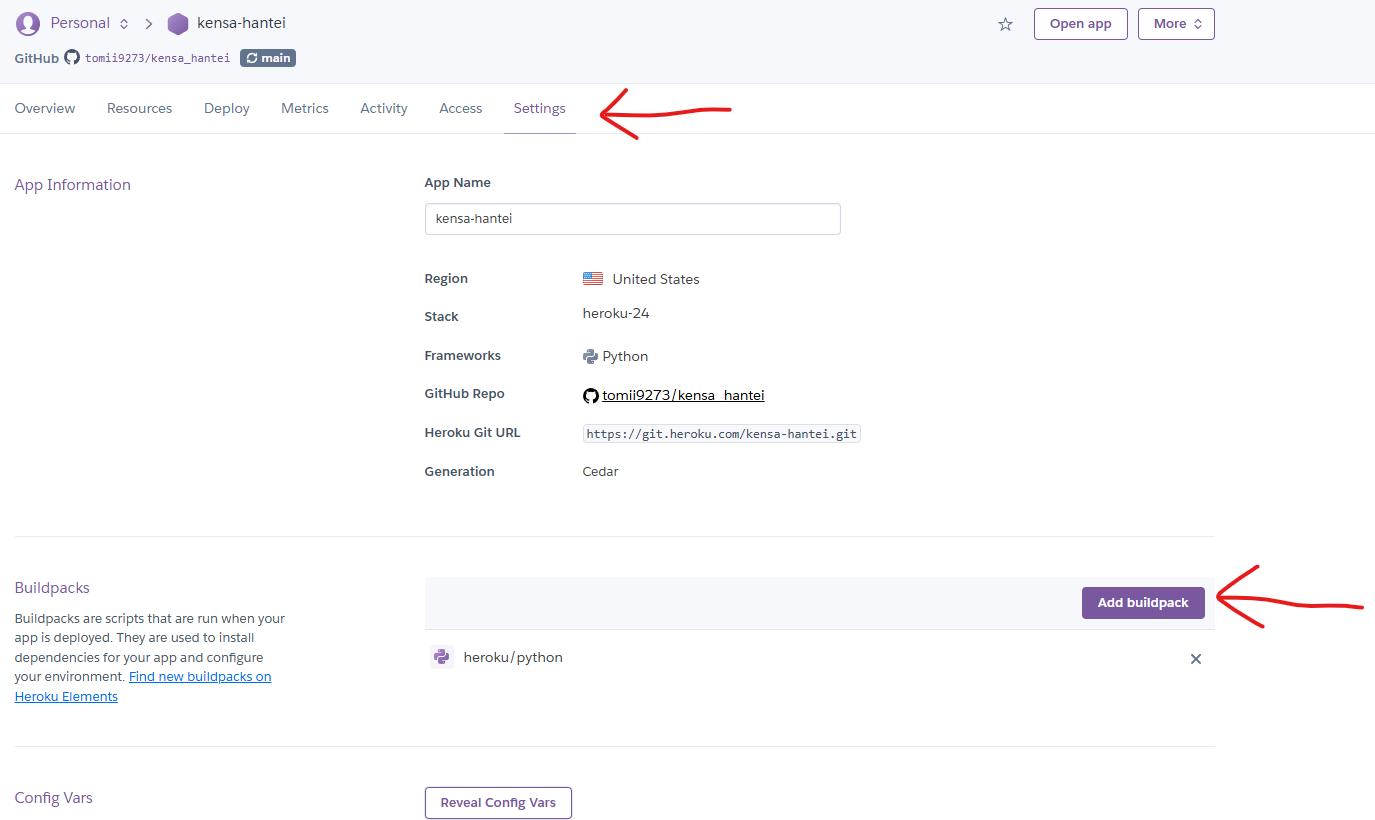Click the United States region text

click(656, 279)
